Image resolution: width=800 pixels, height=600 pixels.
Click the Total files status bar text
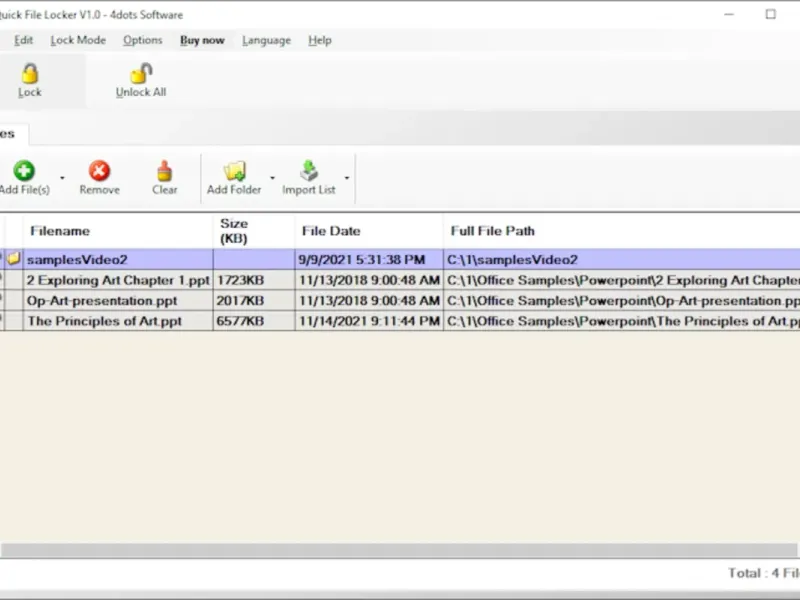[x=763, y=573]
